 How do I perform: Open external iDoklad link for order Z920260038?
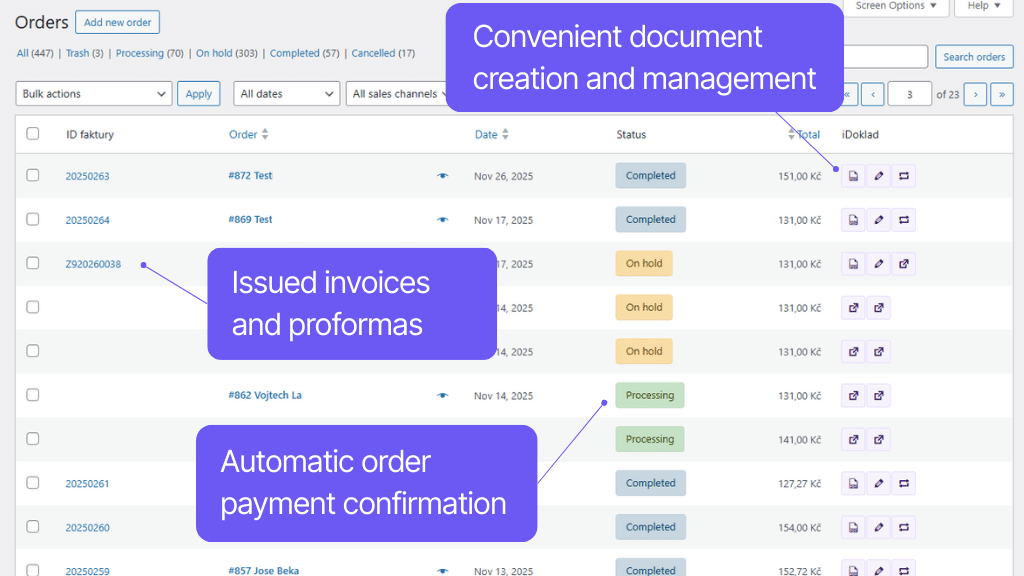(903, 263)
